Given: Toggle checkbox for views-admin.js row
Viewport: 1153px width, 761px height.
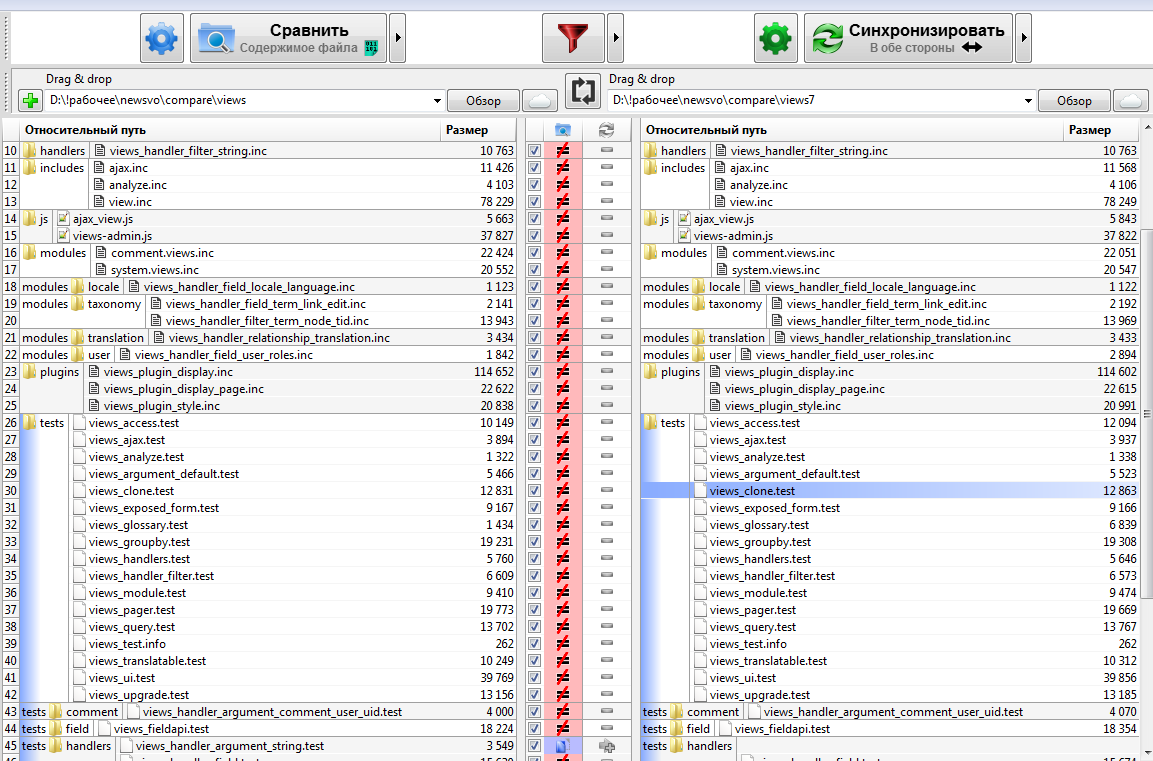Looking at the screenshot, I should click(x=535, y=235).
